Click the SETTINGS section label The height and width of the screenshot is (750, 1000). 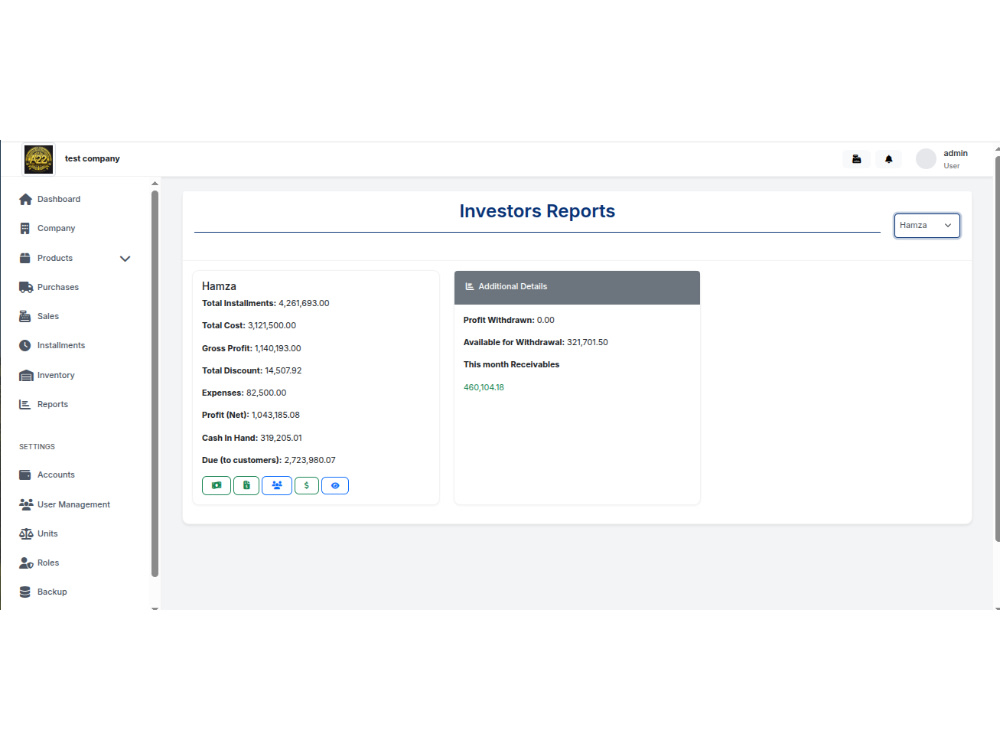pos(37,447)
